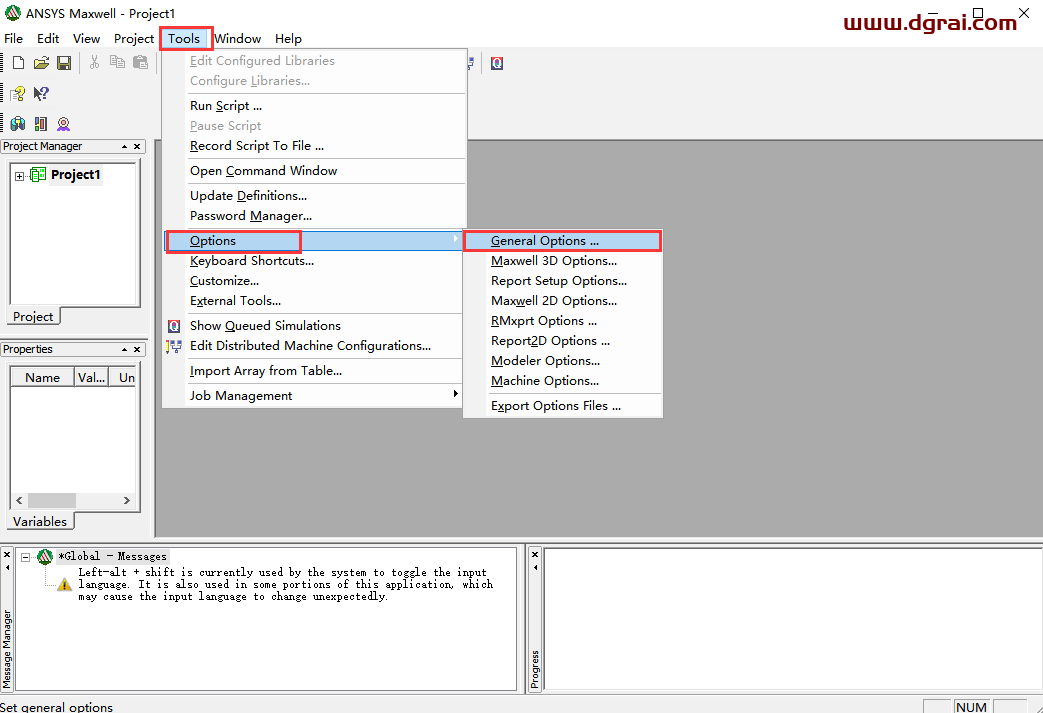Pin arrow on Project Manager panel header

click(124, 146)
